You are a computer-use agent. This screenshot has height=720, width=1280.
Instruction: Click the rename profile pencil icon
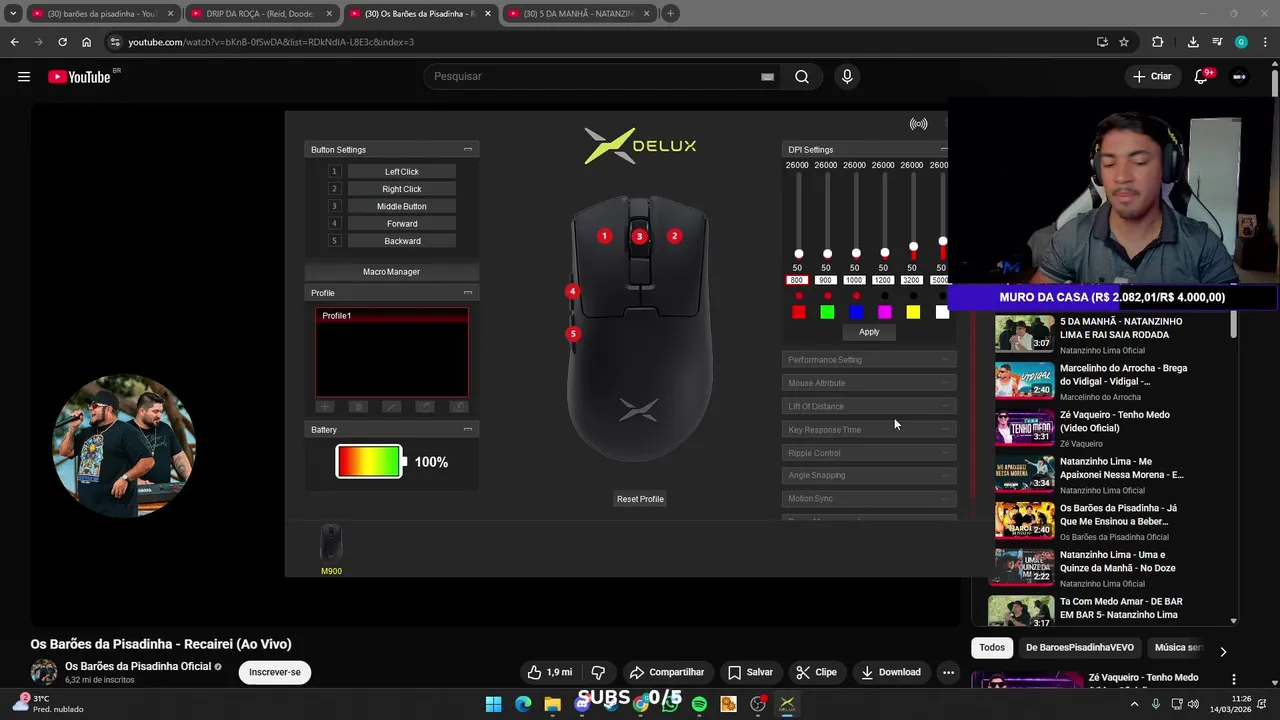coord(392,407)
